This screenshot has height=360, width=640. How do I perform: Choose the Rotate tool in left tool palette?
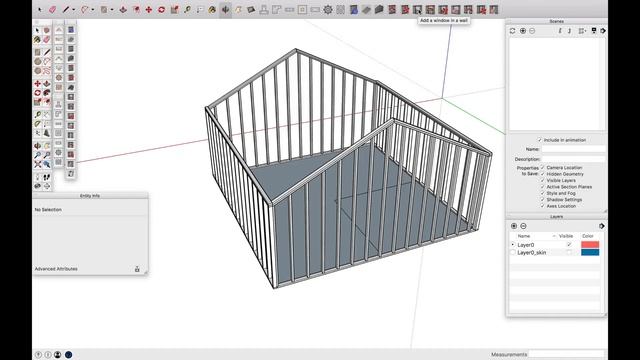coord(38,93)
